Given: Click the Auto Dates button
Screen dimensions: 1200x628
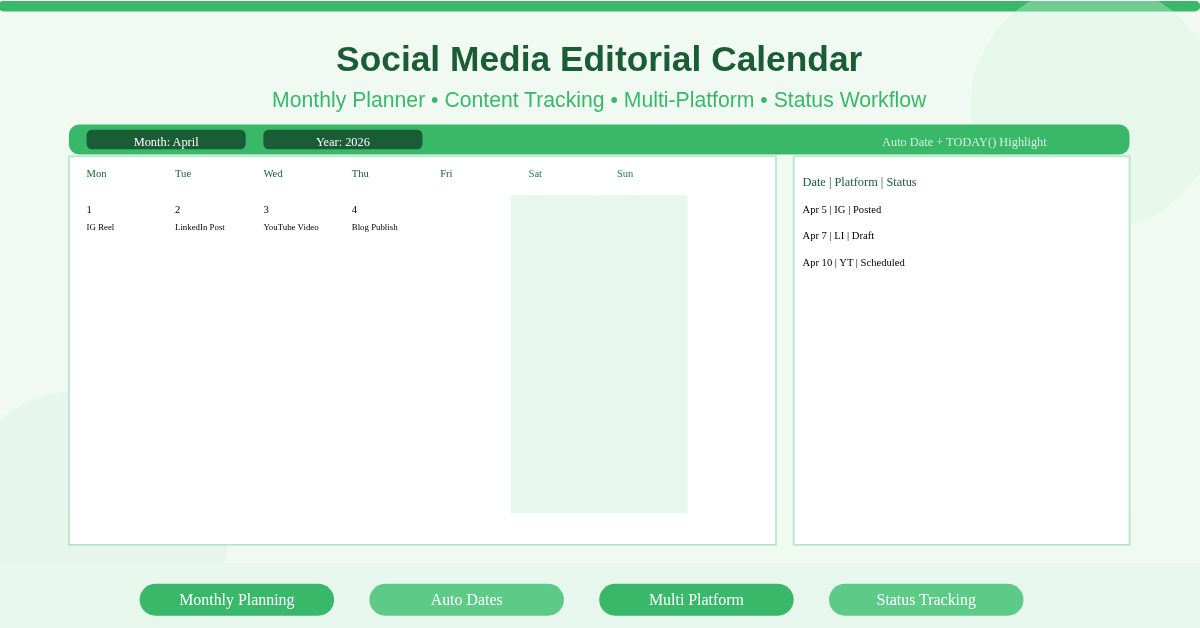Looking at the screenshot, I should click(466, 599).
